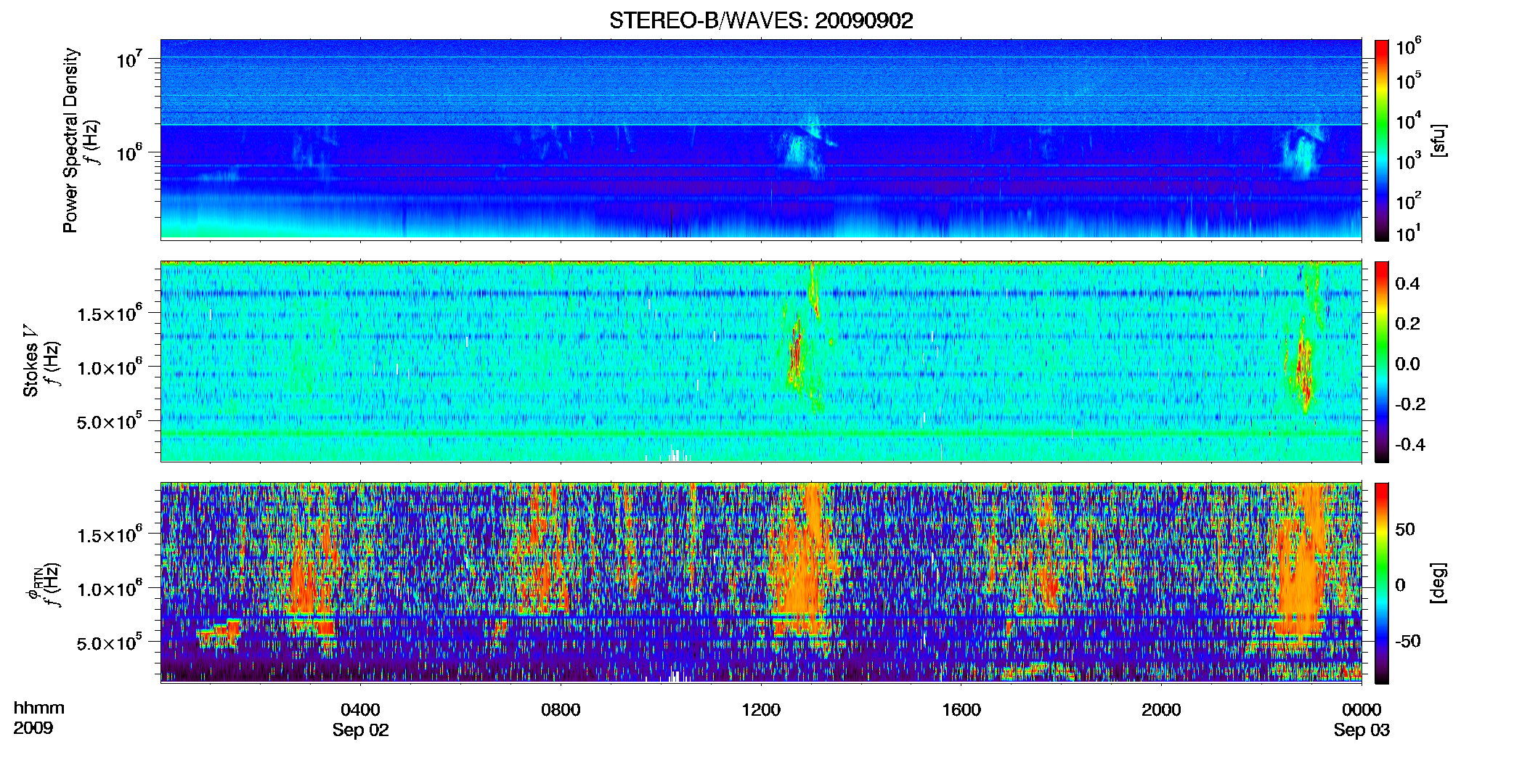Viewport: 1522px width, 784px height.
Task: Click the "[sfu]" unit label
Action: pos(1438,141)
